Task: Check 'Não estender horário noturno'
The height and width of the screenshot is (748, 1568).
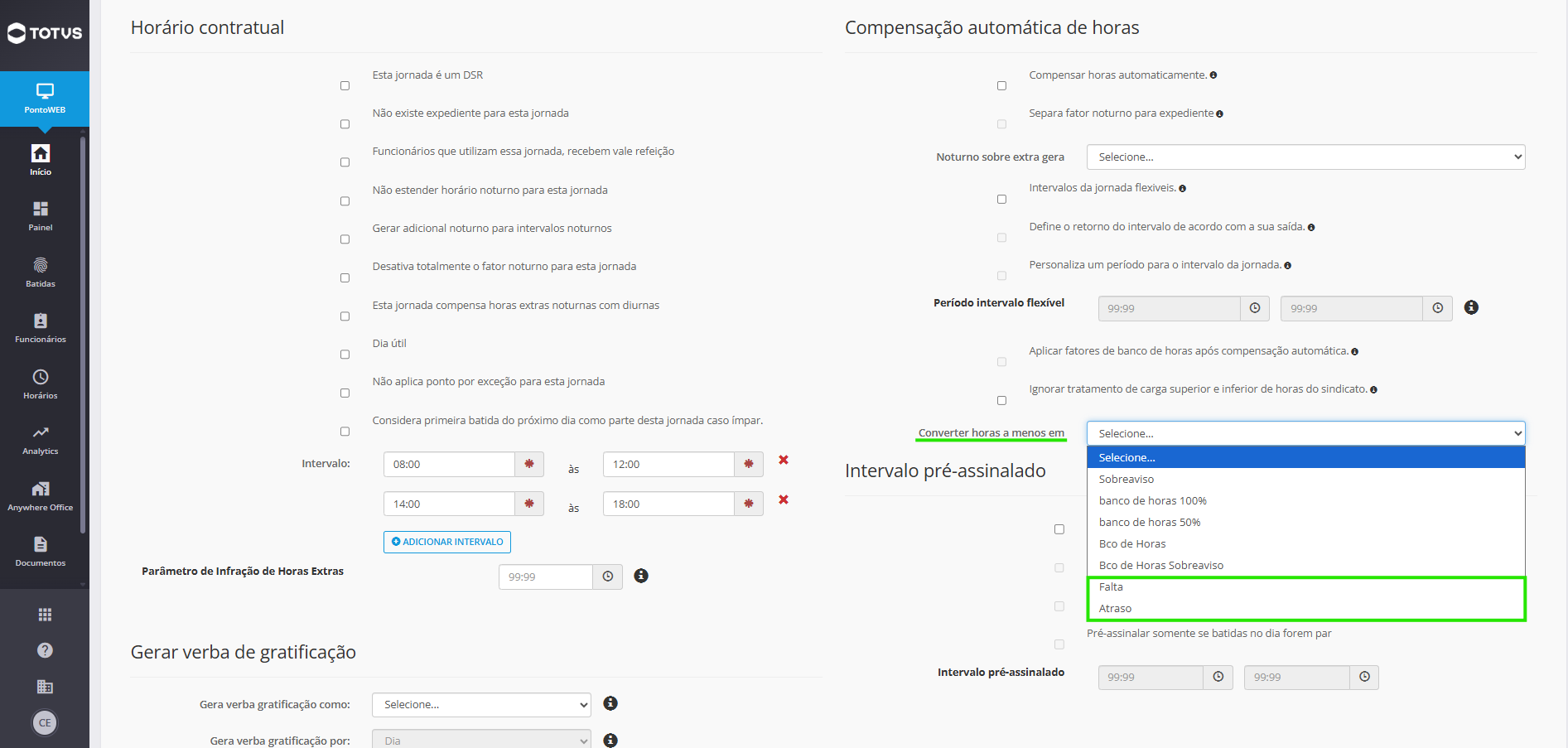Action: [x=345, y=201]
